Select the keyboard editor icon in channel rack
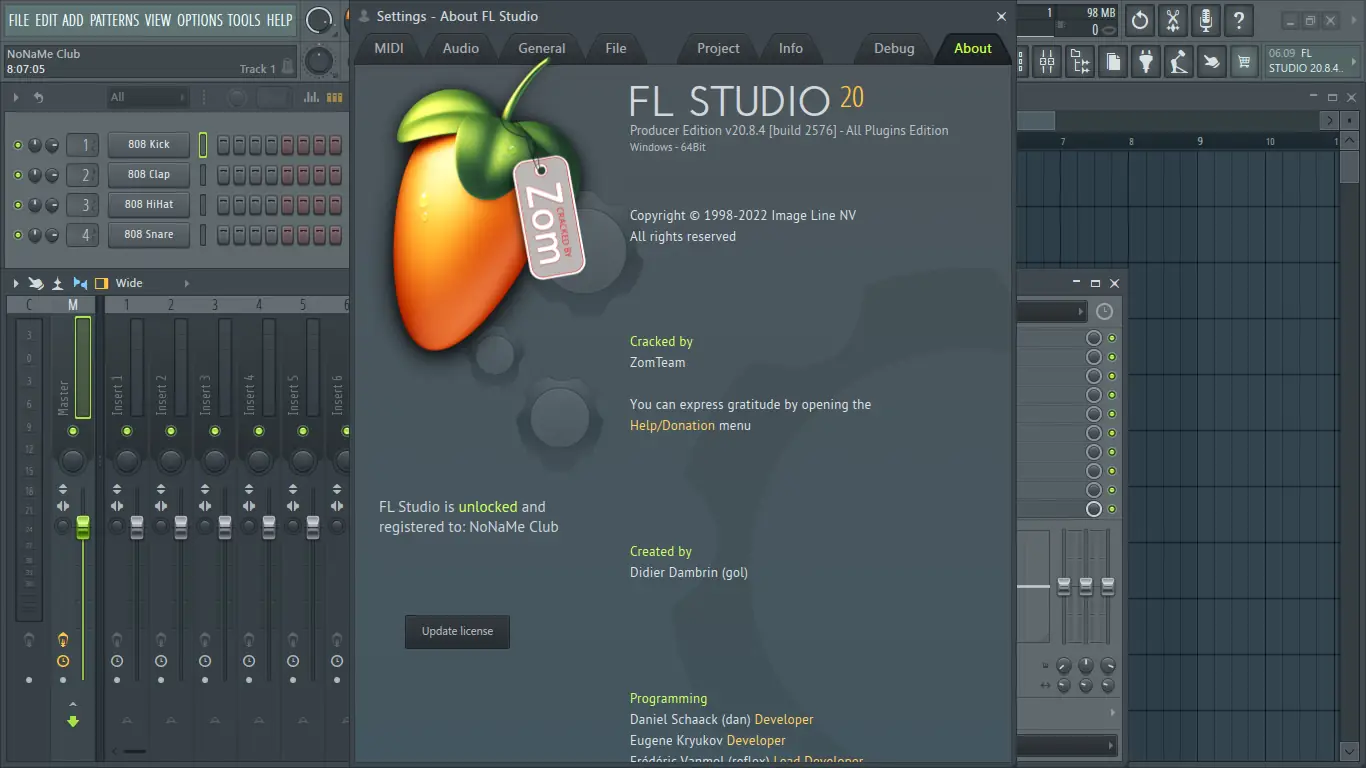The width and height of the screenshot is (1366, 768). click(x=333, y=97)
